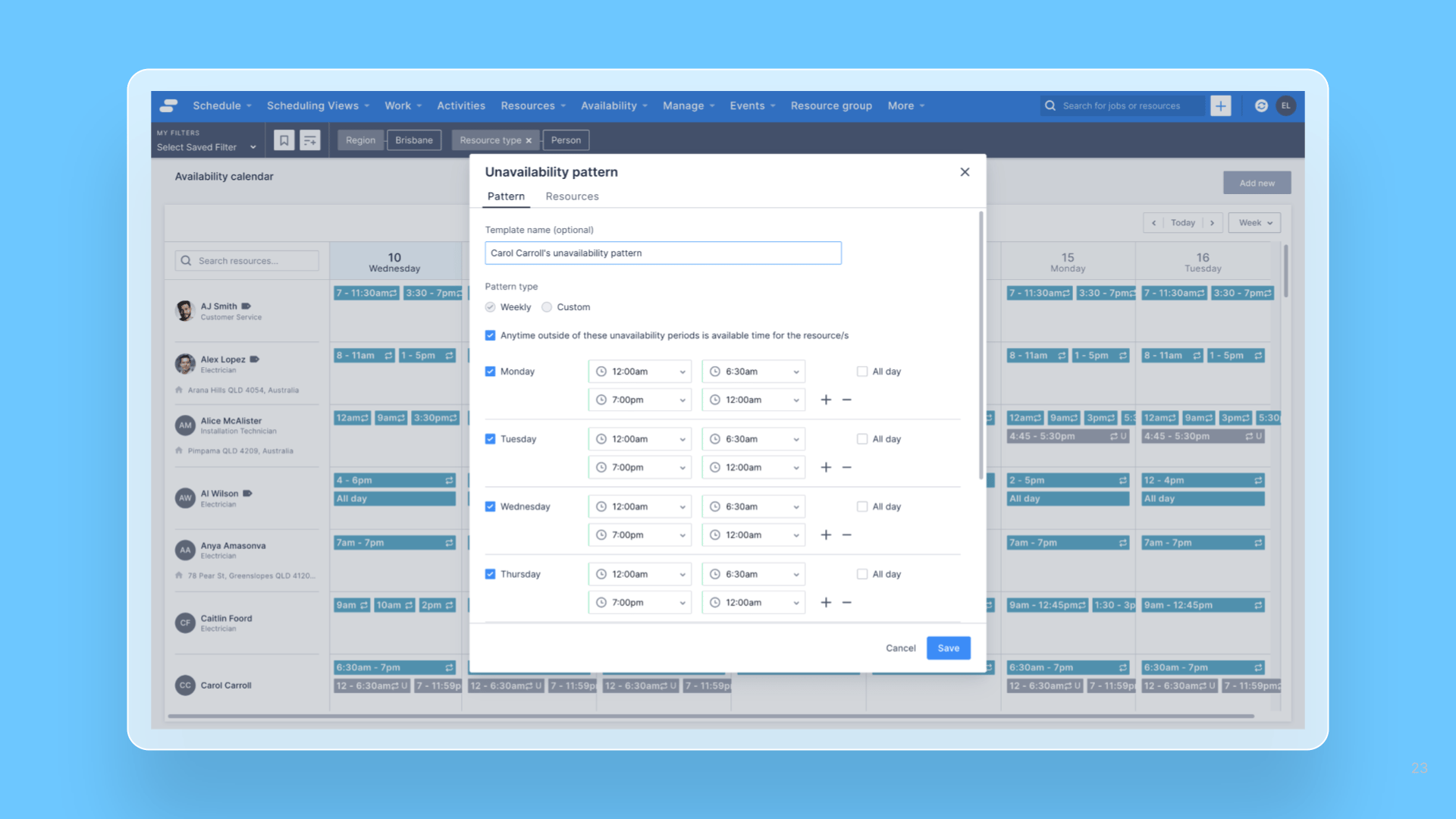Check All day for Monday
The width and height of the screenshot is (1456, 819).
point(862,372)
